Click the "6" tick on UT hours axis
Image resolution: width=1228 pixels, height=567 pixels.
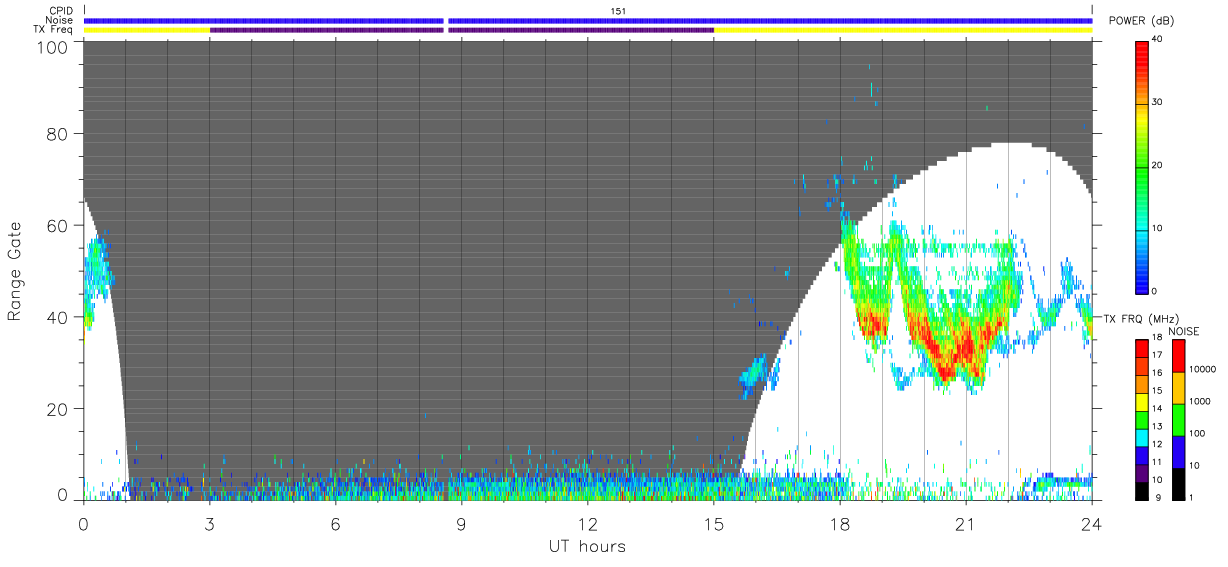tap(335, 524)
